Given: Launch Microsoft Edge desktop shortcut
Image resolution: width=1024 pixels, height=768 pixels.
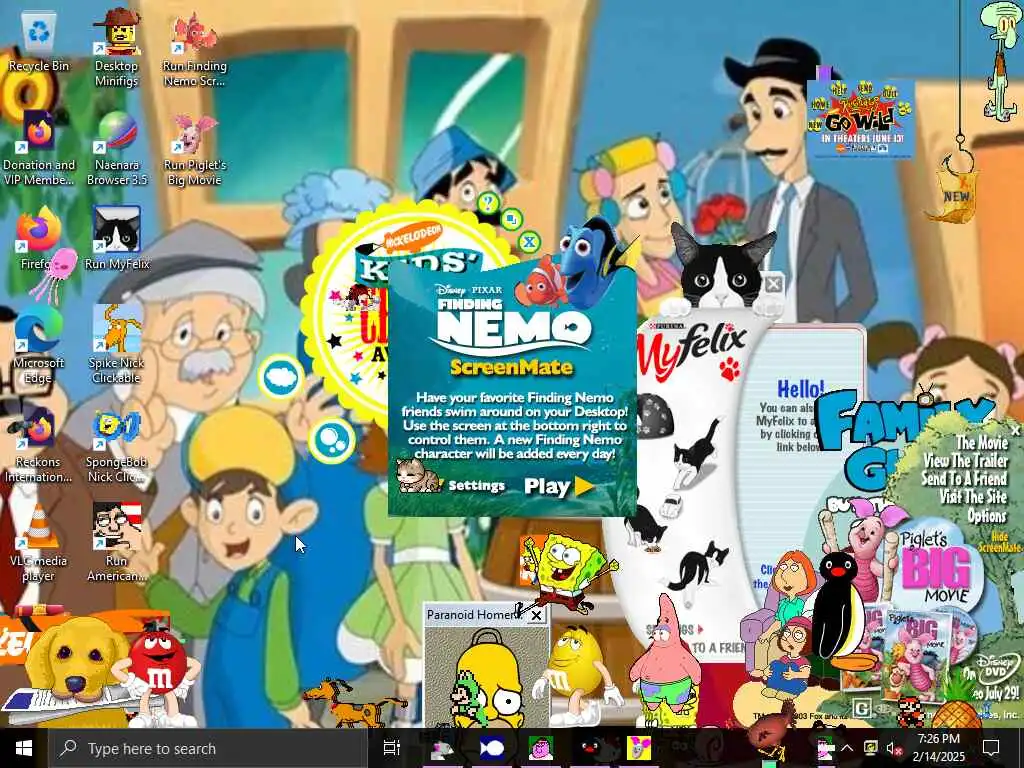Looking at the screenshot, I should point(39,346).
